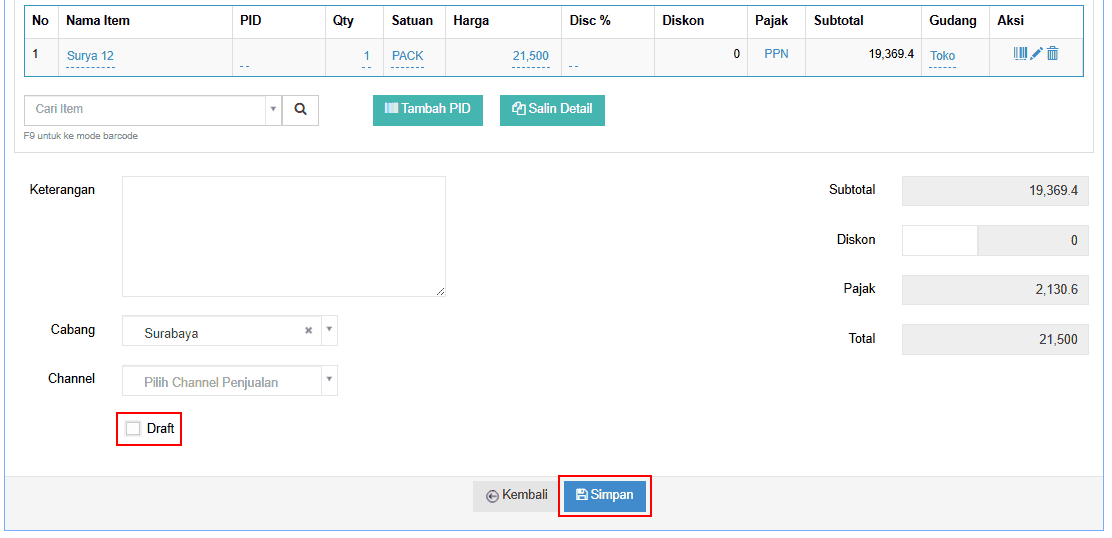Image resolution: width=1112 pixels, height=538 pixels.
Task: Edit the Surya 12 row with pencil icon
Action: (x=1036, y=54)
